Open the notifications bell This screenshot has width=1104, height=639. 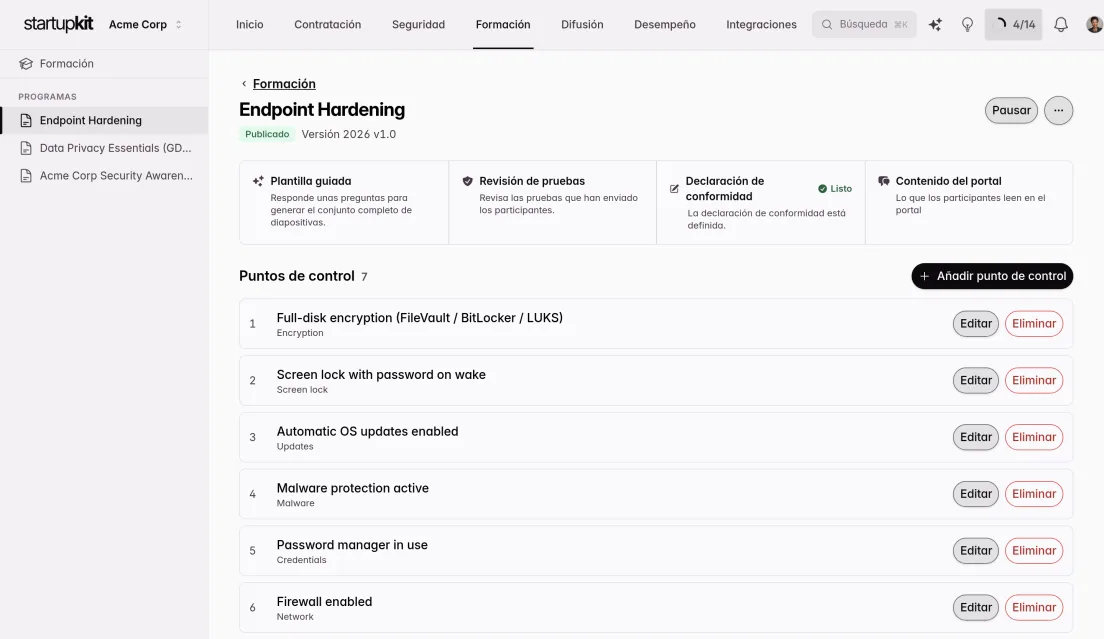click(x=1060, y=25)
